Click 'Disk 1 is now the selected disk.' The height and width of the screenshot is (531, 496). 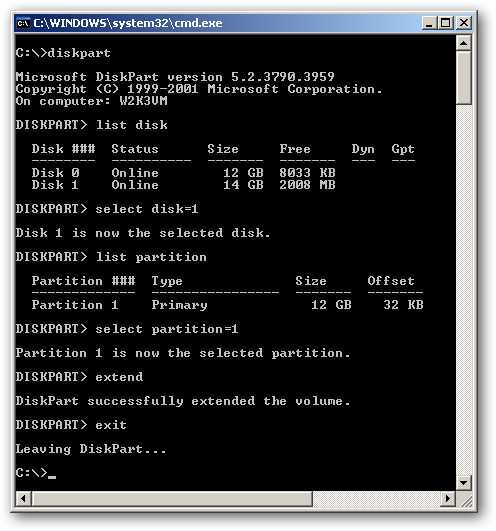tap(143, 233)
